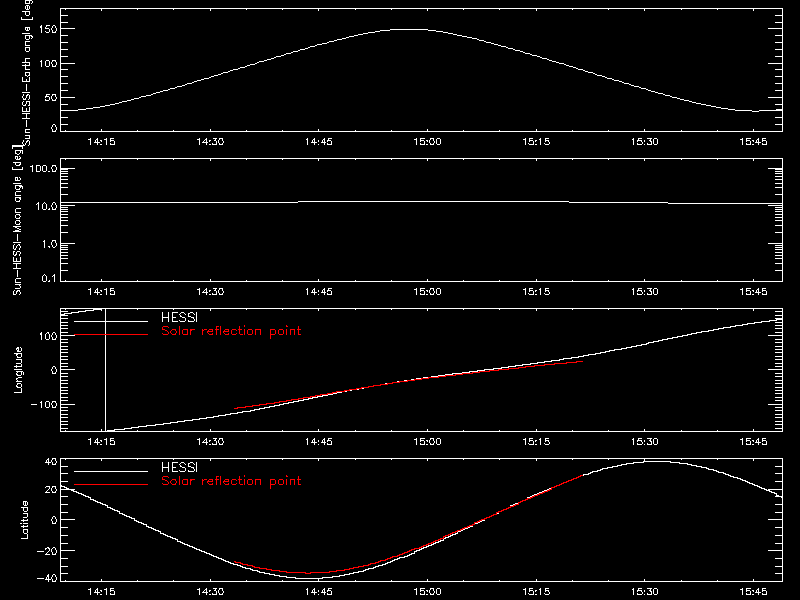The height and width of the screenshot is (600, 800).
Task: Click Solar reflection point legend in Latitude plot
Action: point(231,481)
